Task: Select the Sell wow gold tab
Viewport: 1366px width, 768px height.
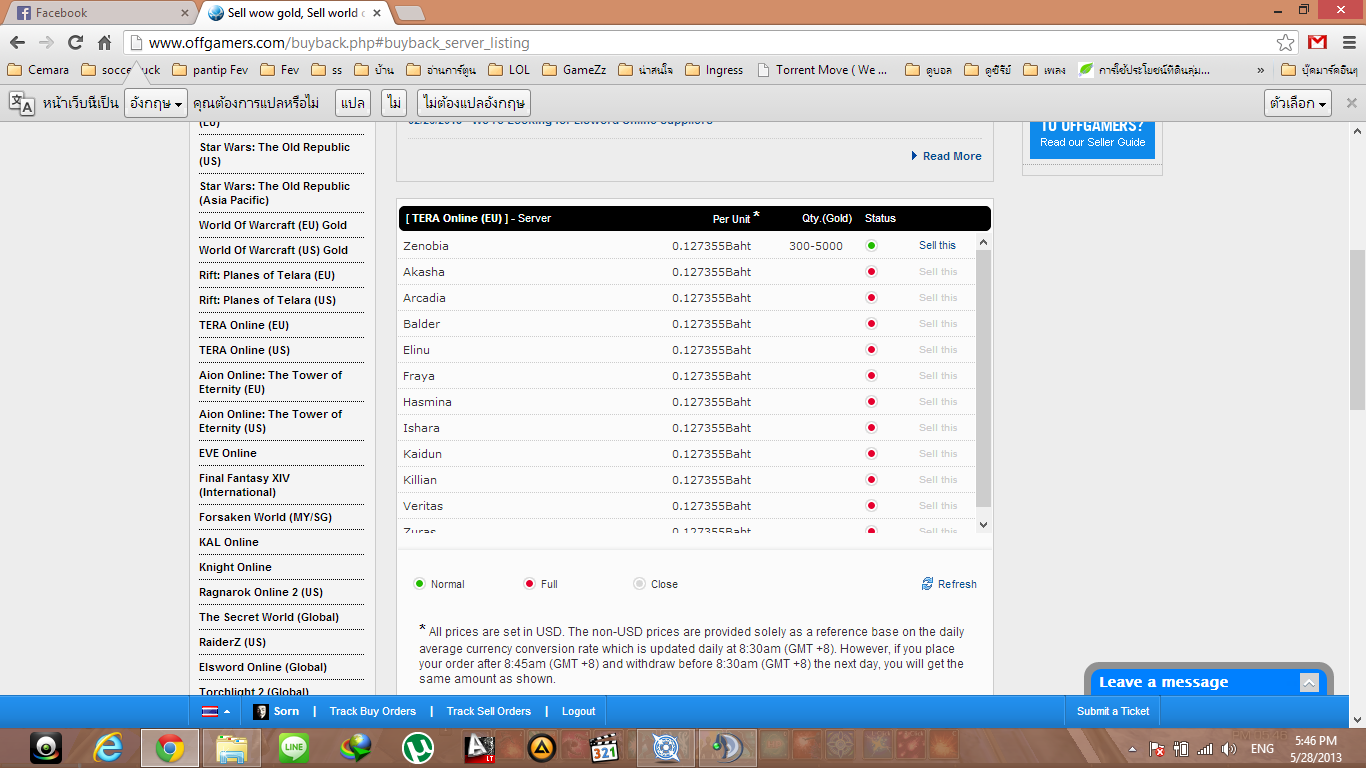Action: pos(294,13)
